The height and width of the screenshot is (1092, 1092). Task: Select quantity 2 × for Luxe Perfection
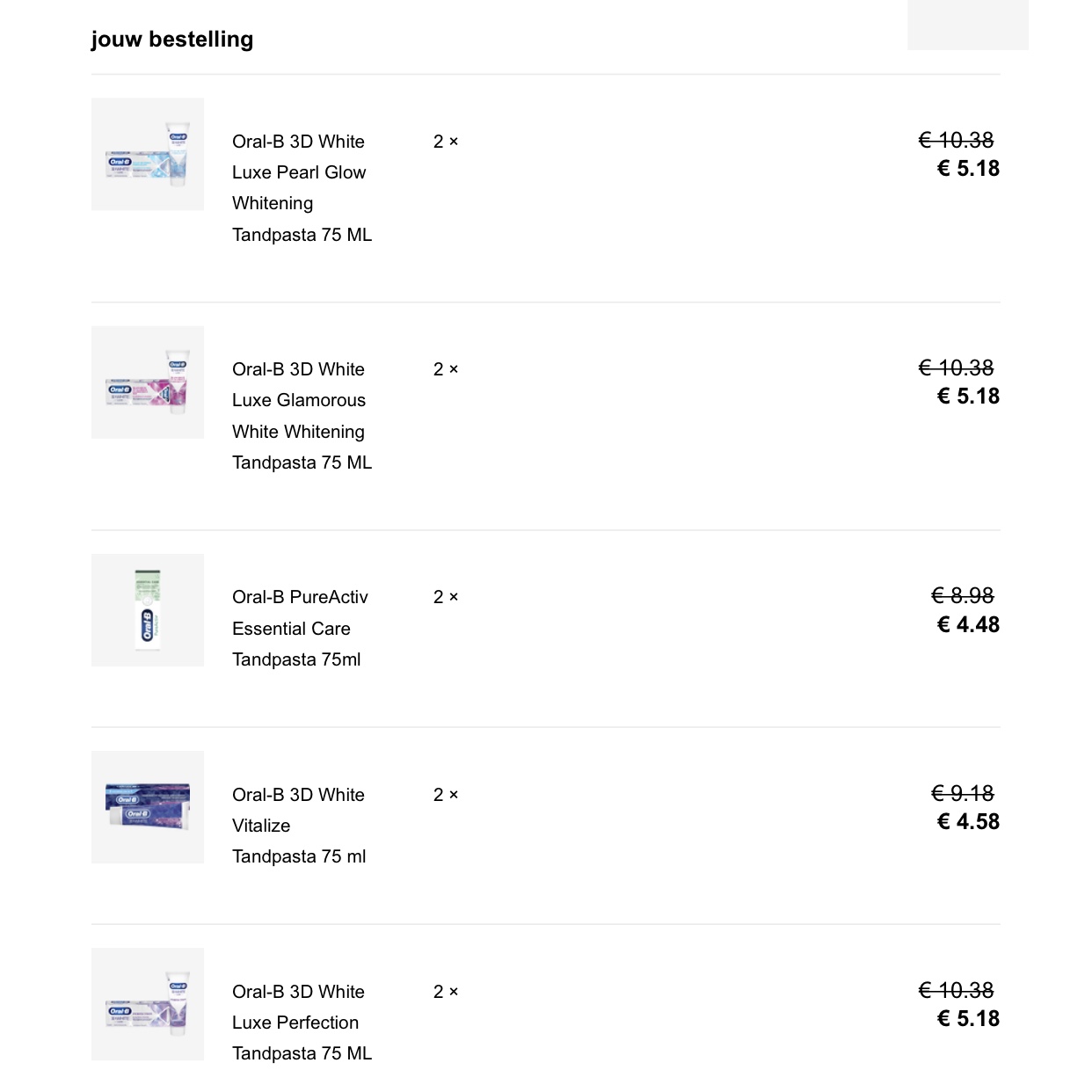[446, 992]
